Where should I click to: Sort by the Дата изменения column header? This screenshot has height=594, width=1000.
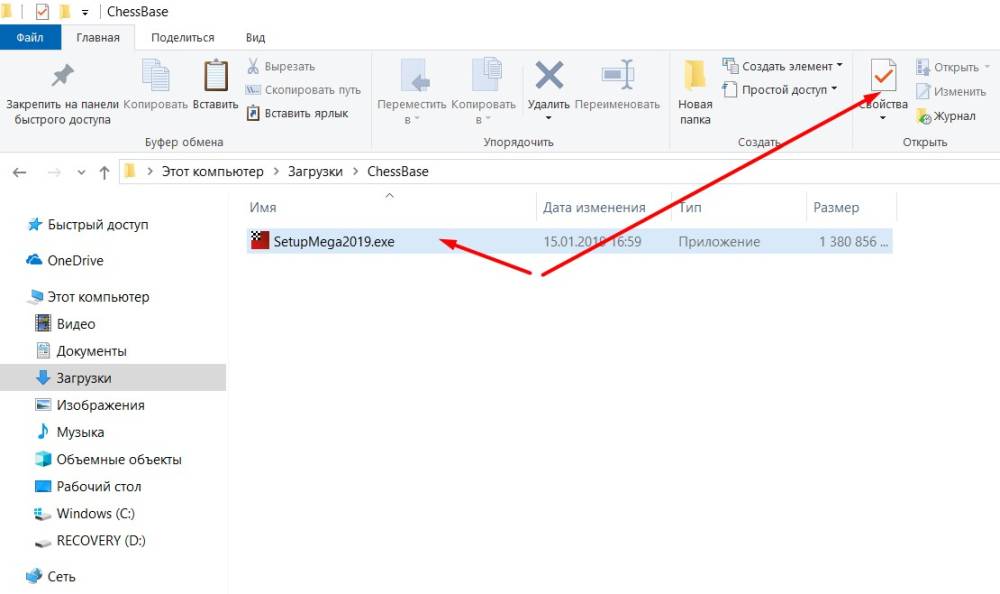pos(594,208)
